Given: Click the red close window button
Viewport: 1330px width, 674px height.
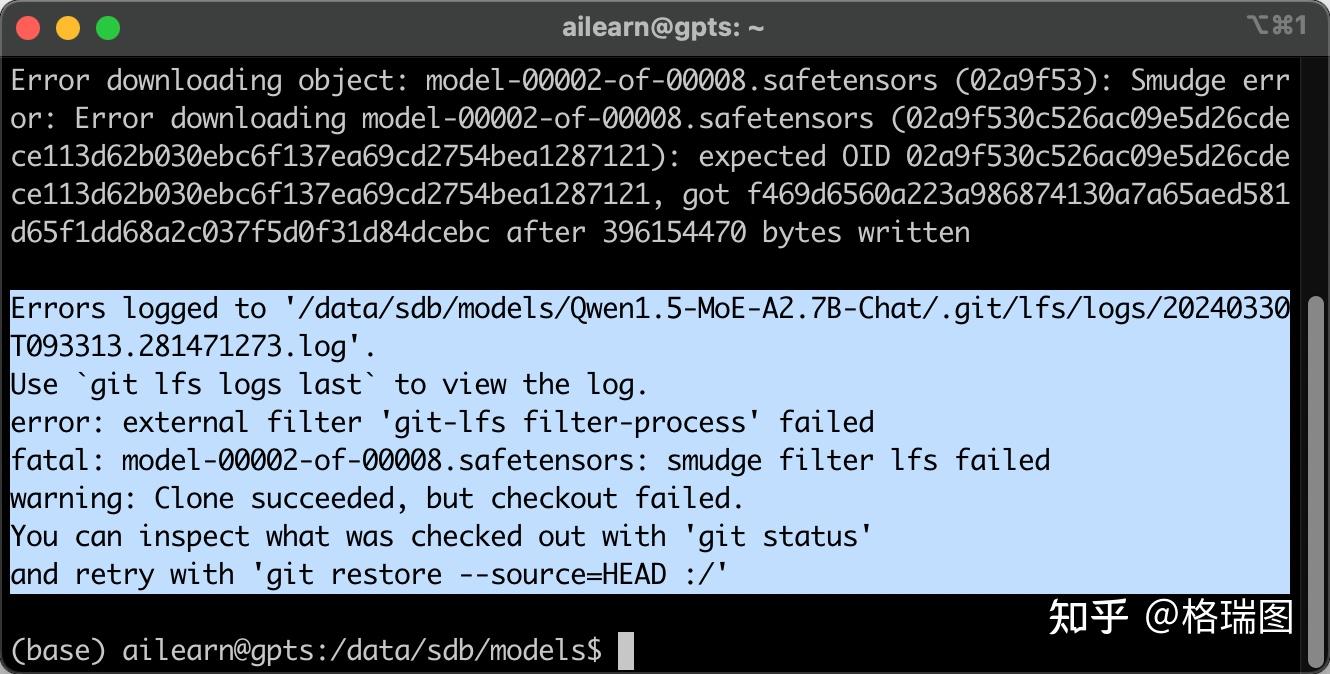Looking at the screenshot, I should click(x=28, y=28).
